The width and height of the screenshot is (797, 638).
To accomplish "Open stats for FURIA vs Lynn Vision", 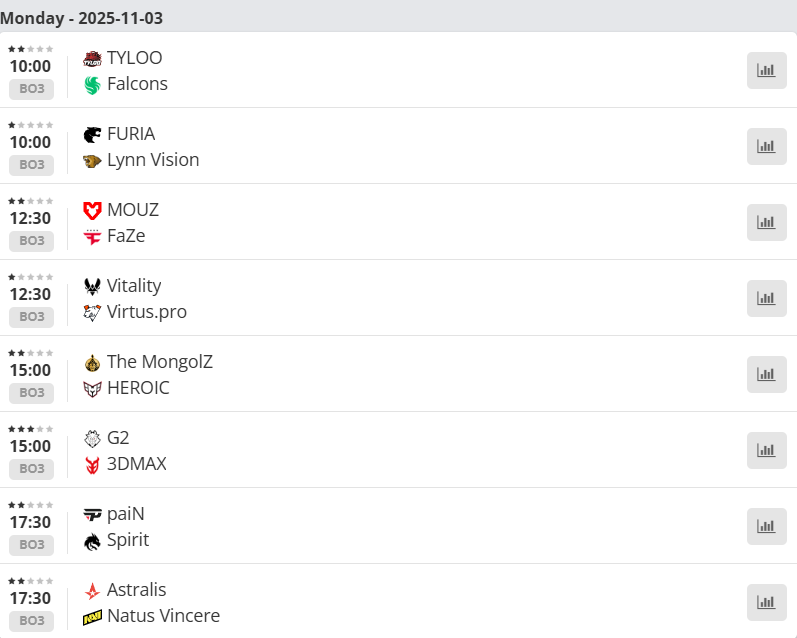I will click(x=766, y=146).
